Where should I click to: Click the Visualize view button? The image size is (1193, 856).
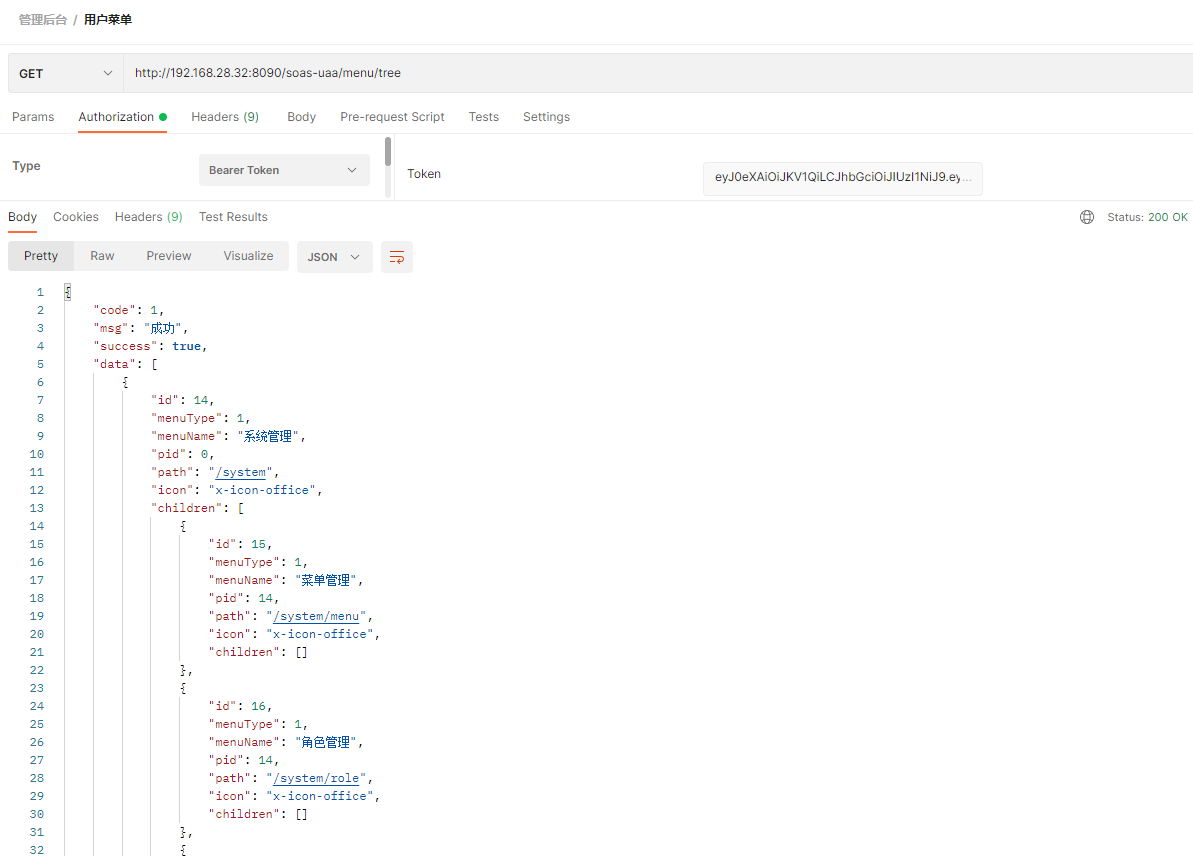(x=248, y=256)
